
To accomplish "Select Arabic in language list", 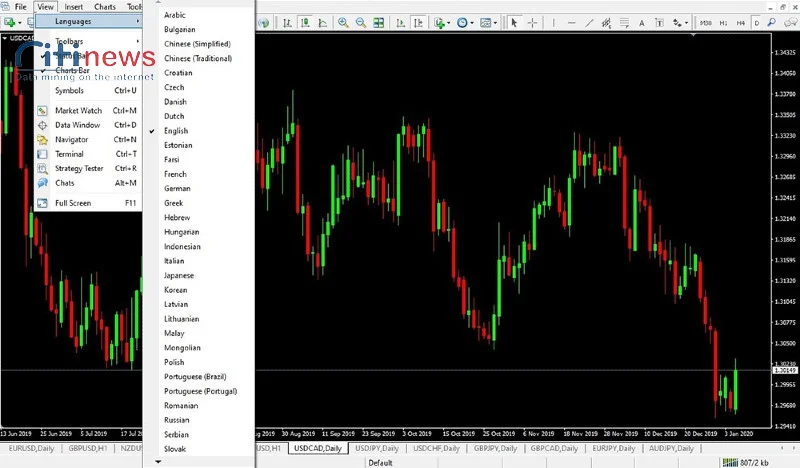I will coord(199,15).
